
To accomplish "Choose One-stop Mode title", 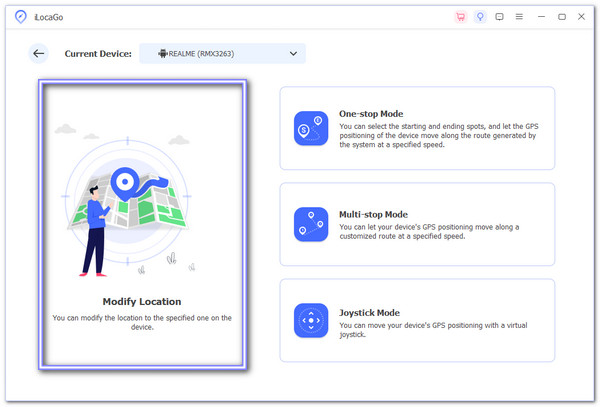I will coord(371,114).
